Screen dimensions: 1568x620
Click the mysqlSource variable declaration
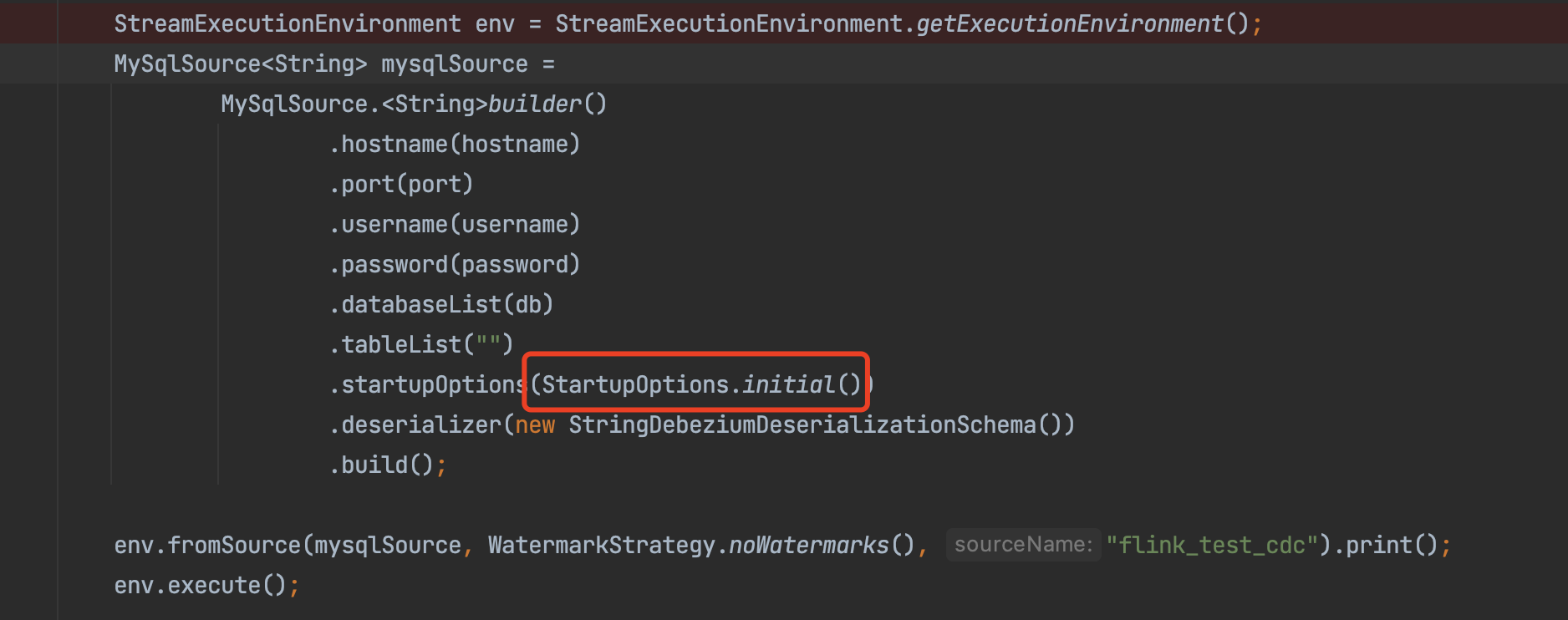[x=455, y=64]
